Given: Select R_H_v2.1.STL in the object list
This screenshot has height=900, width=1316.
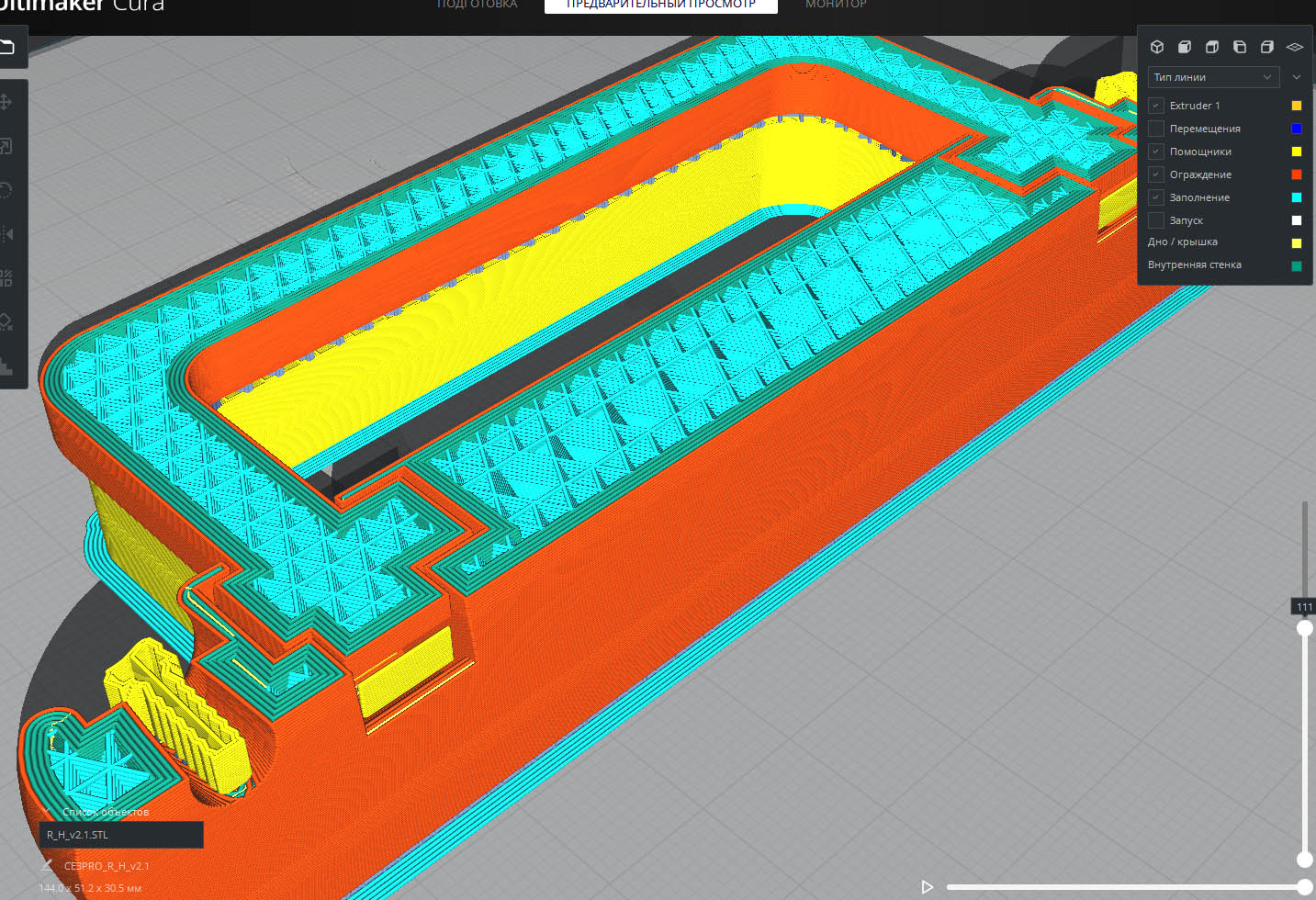Looking at the screenshot, I should [121, 835].
